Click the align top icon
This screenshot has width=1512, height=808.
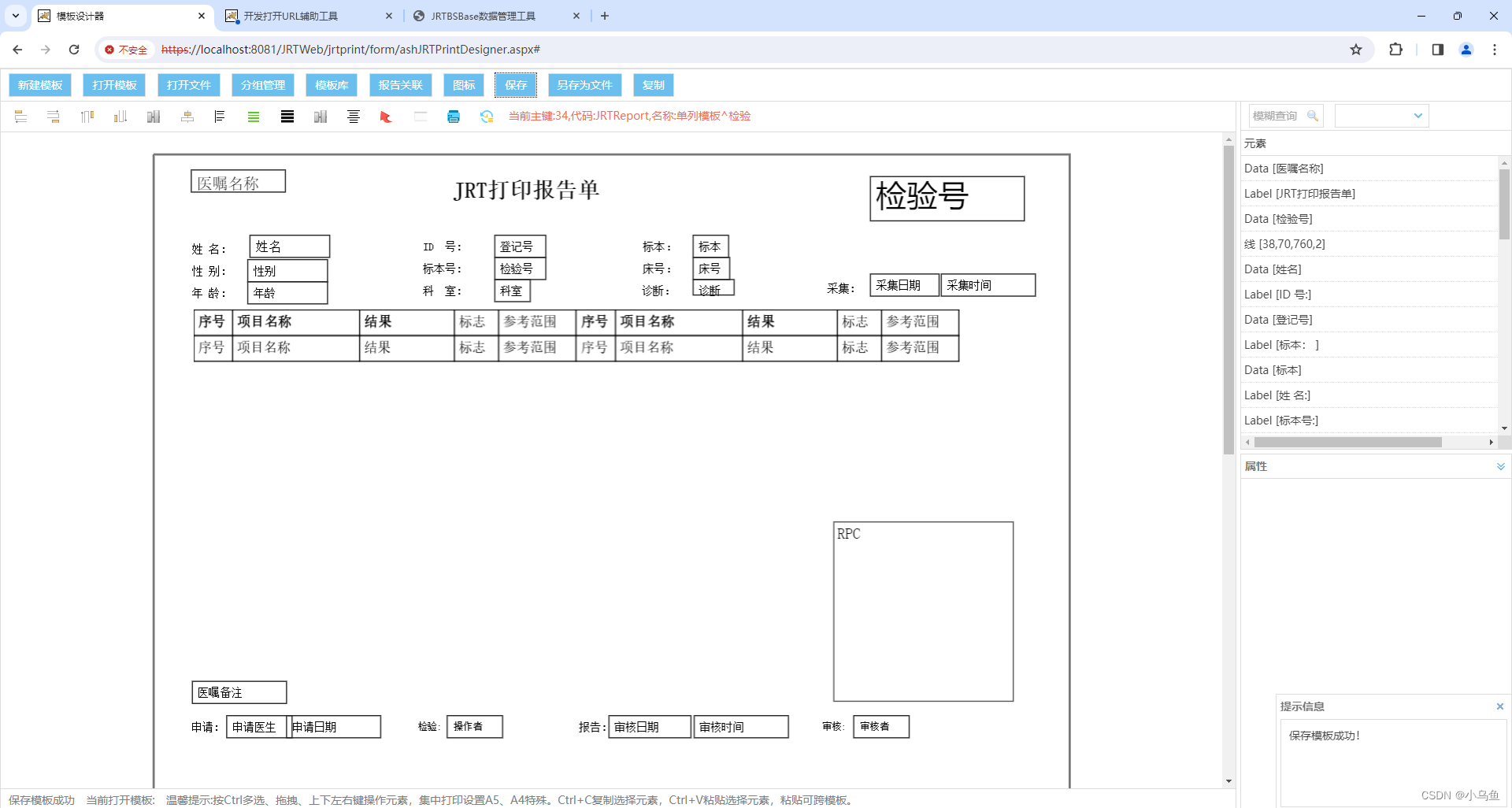pyautogui.click(x=87, y=117)
